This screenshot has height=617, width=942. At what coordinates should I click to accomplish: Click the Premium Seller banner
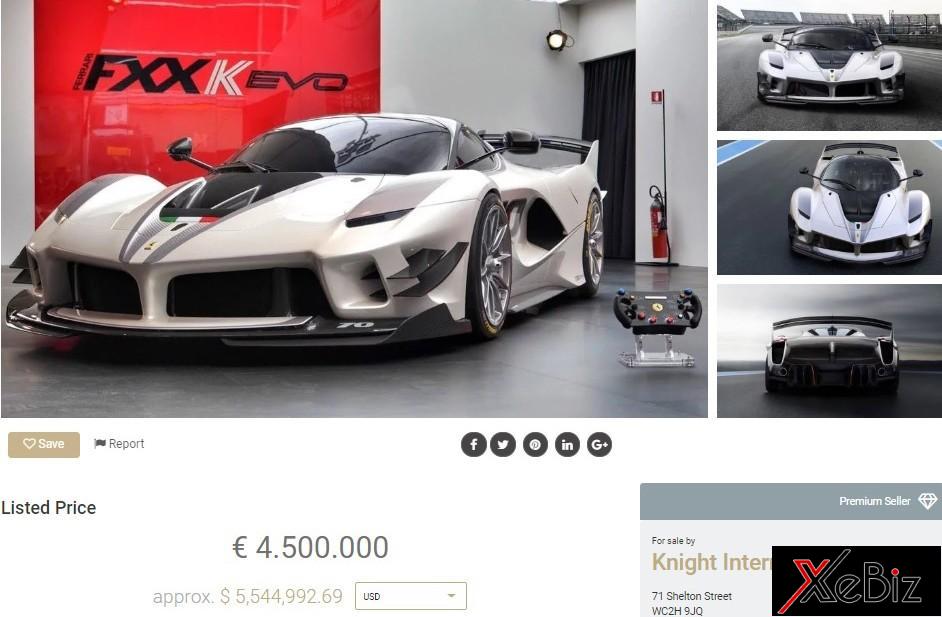[x=791, y=501]
